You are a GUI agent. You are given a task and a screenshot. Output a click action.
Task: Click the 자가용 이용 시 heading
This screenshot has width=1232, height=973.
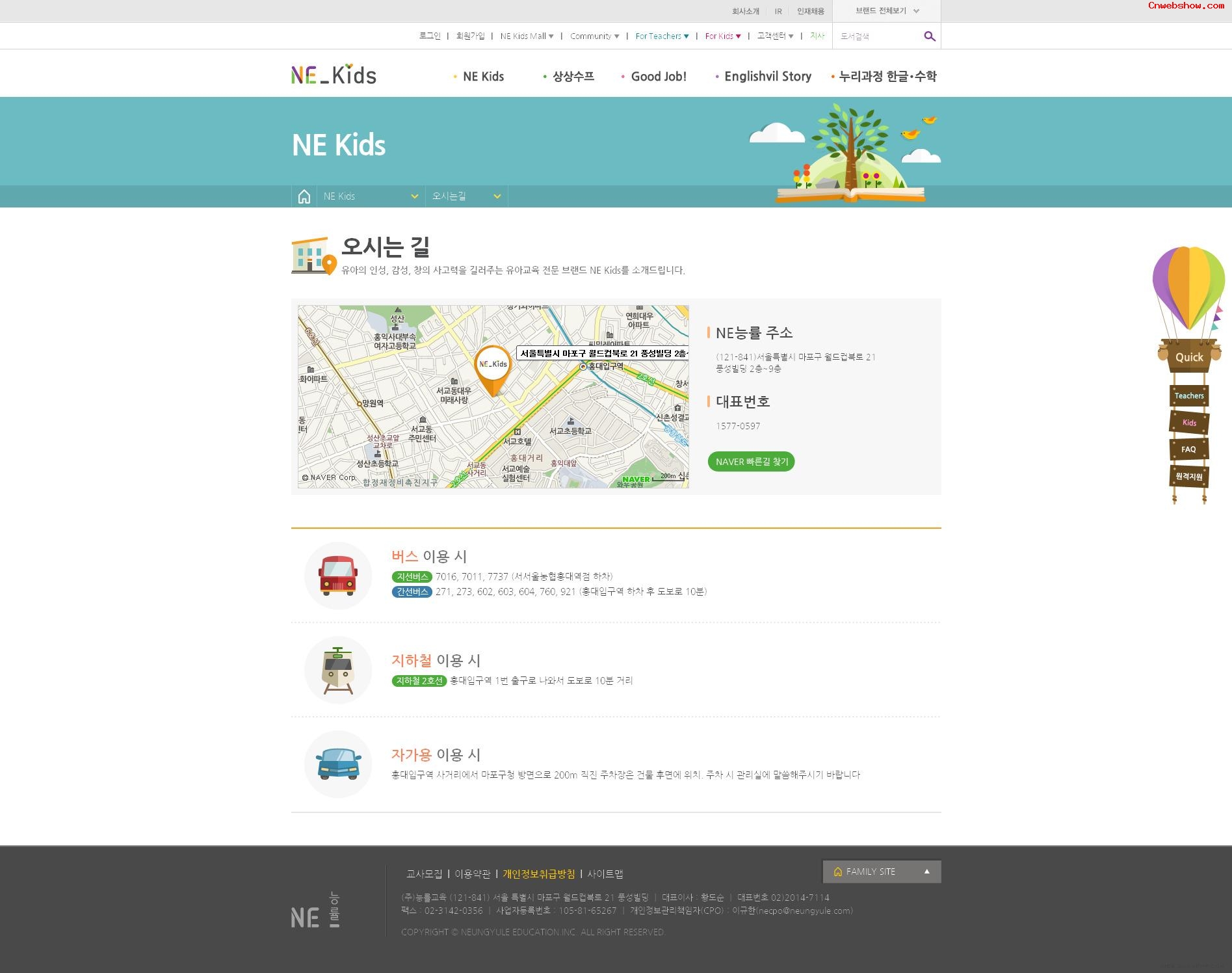[436, 755]
